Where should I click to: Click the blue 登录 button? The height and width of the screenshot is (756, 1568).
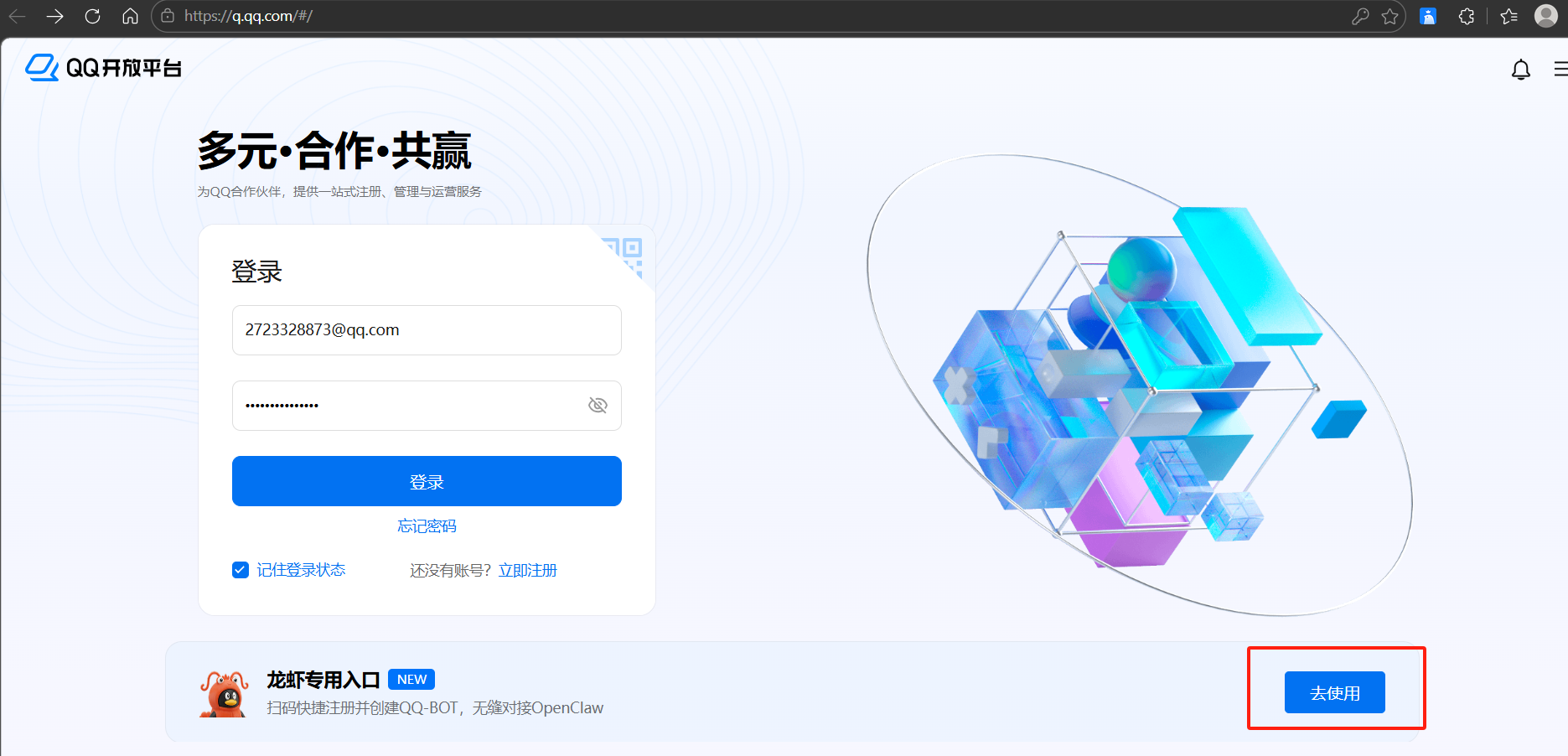coord(427,481)
